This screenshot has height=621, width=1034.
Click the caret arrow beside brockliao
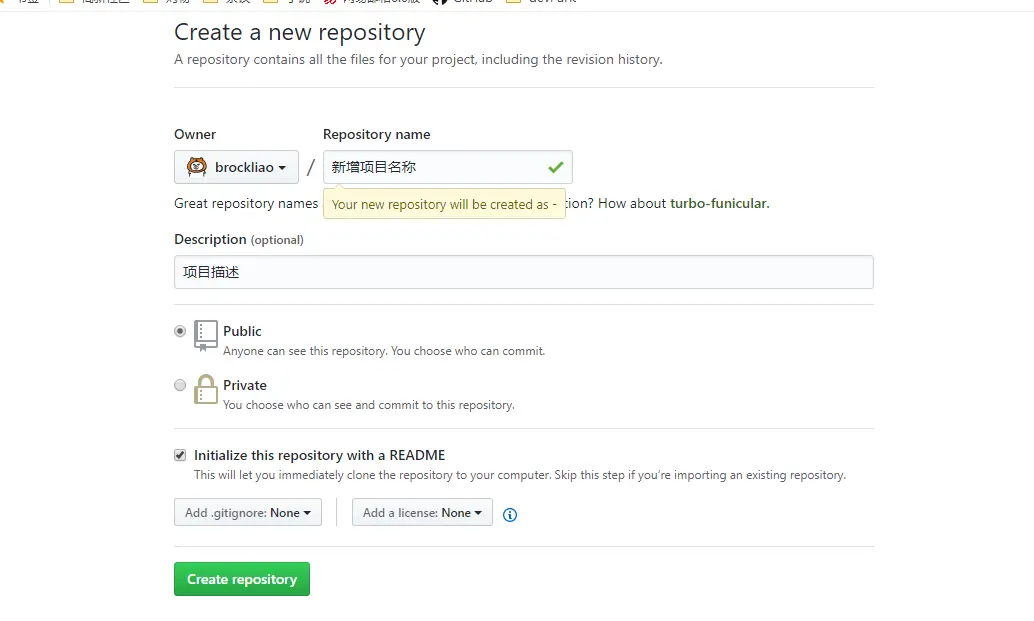282,168
